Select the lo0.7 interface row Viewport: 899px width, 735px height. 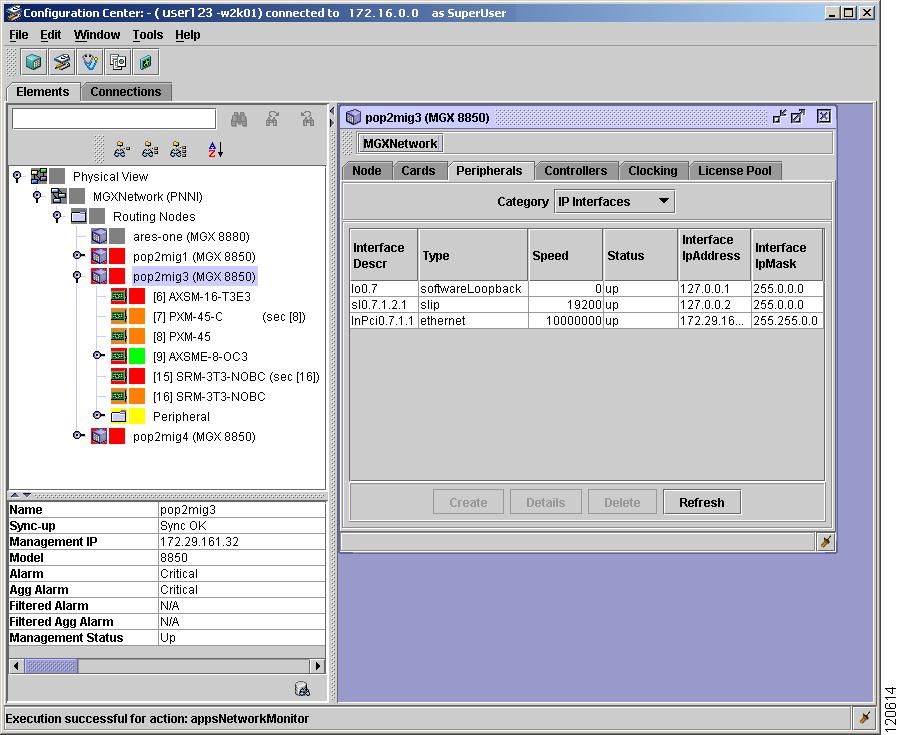pos(587,288)
